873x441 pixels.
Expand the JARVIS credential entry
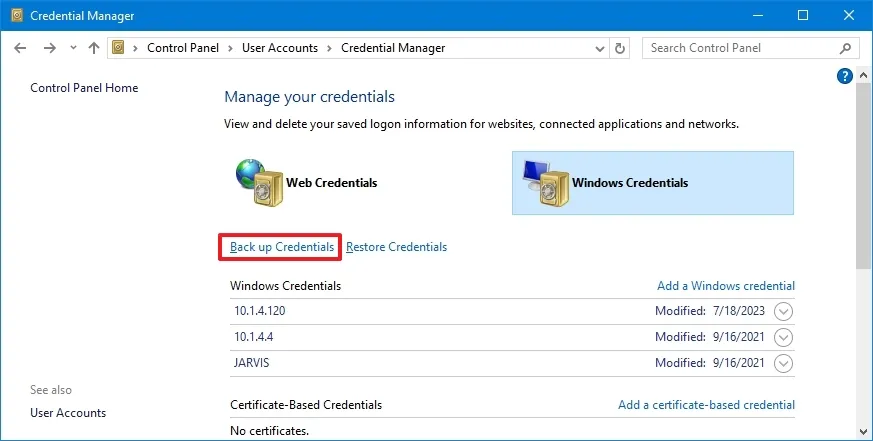[x=783, y=364]
